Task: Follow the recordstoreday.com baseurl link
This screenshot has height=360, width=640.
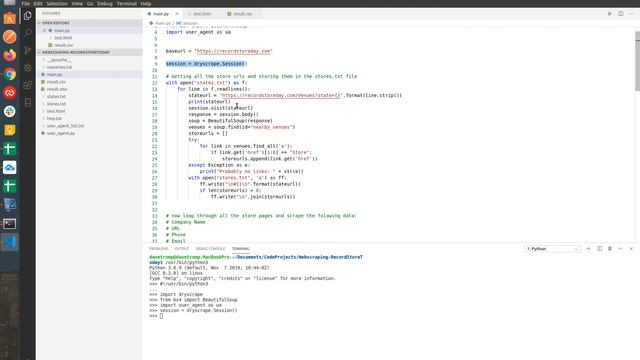Action: tap(233, 51)
